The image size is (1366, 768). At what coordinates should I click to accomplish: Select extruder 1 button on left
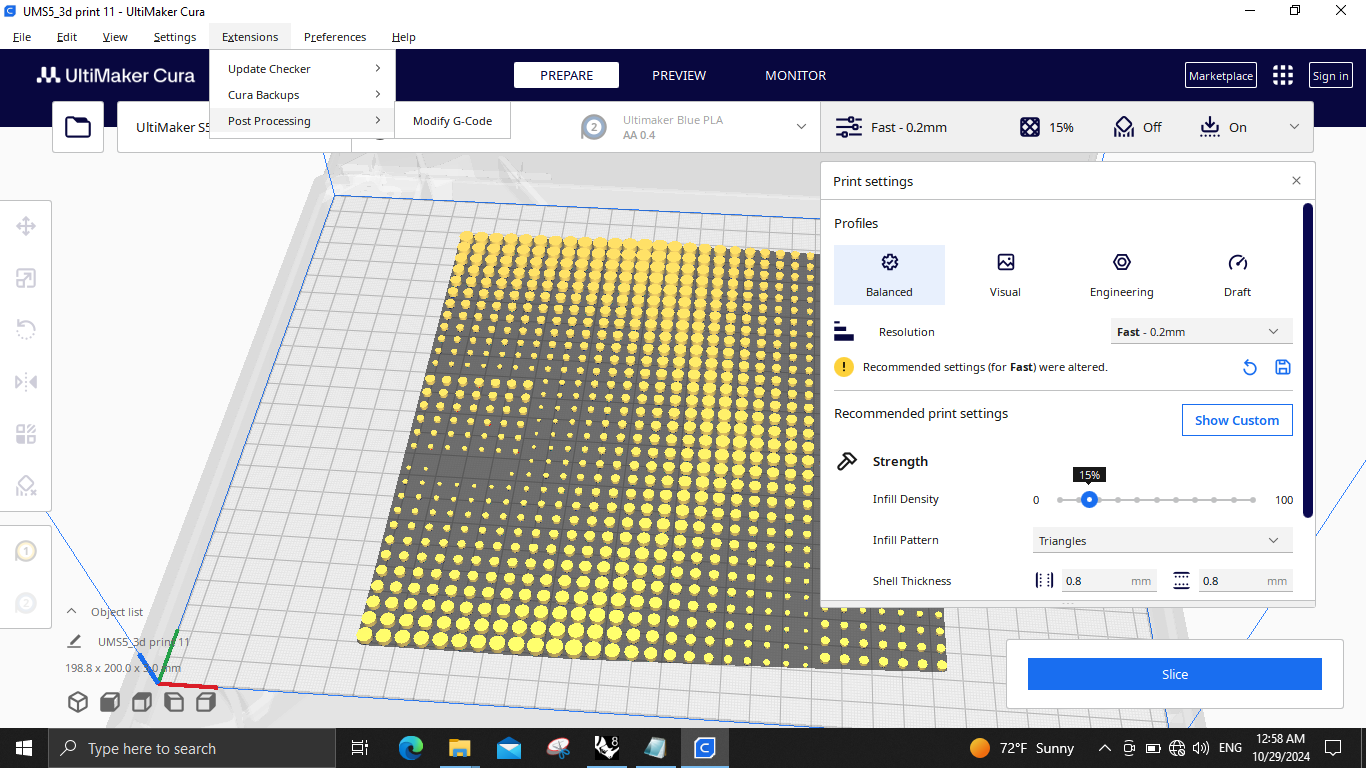click(x=26, y=551)
